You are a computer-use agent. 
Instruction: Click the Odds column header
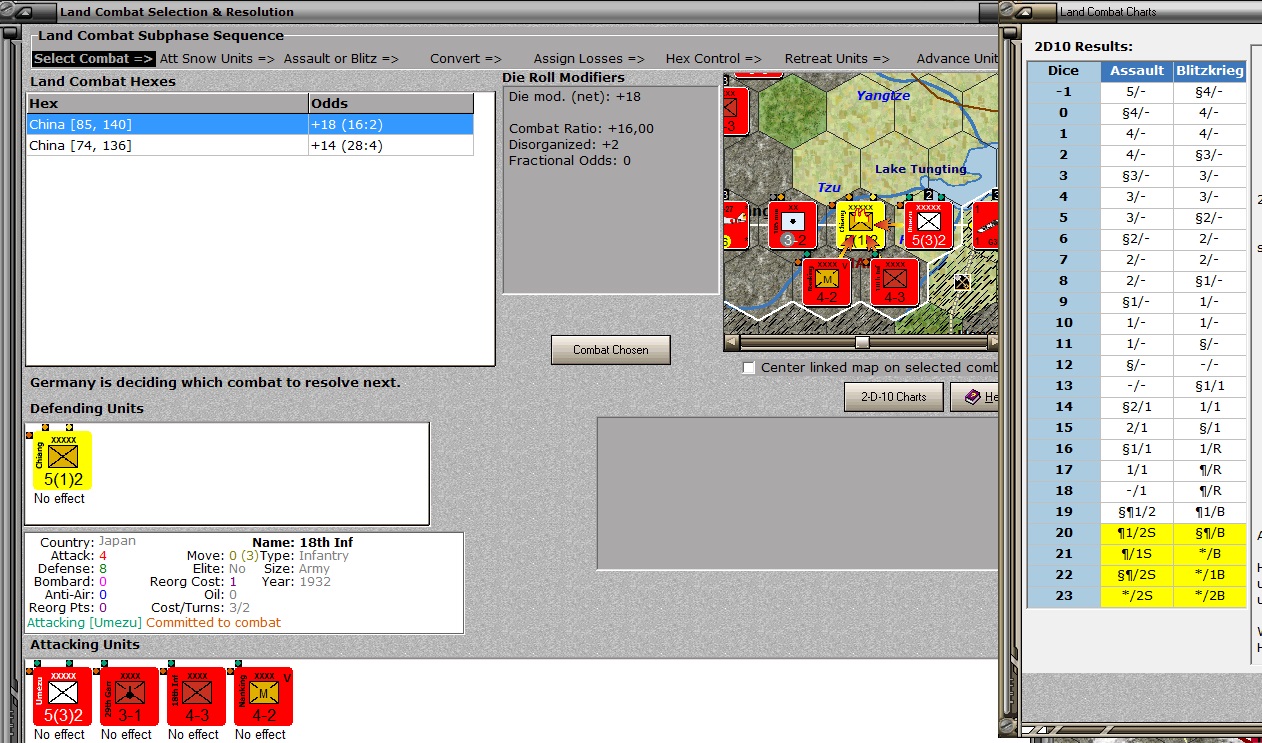click(x=390, y=104)
